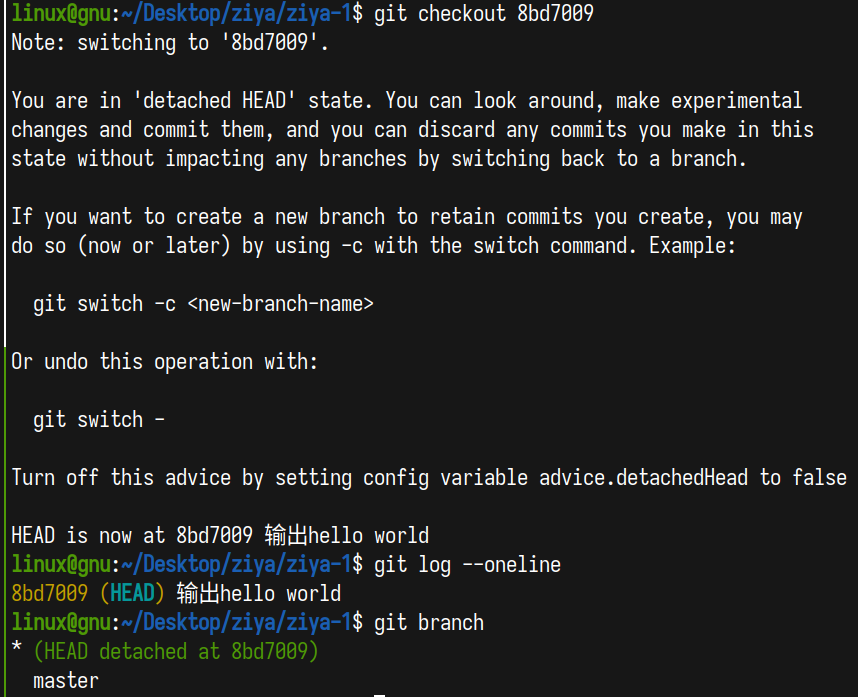Click the "Or undo this operation with:" line
This screenshot has width=858, height=697.
point(165,361)
